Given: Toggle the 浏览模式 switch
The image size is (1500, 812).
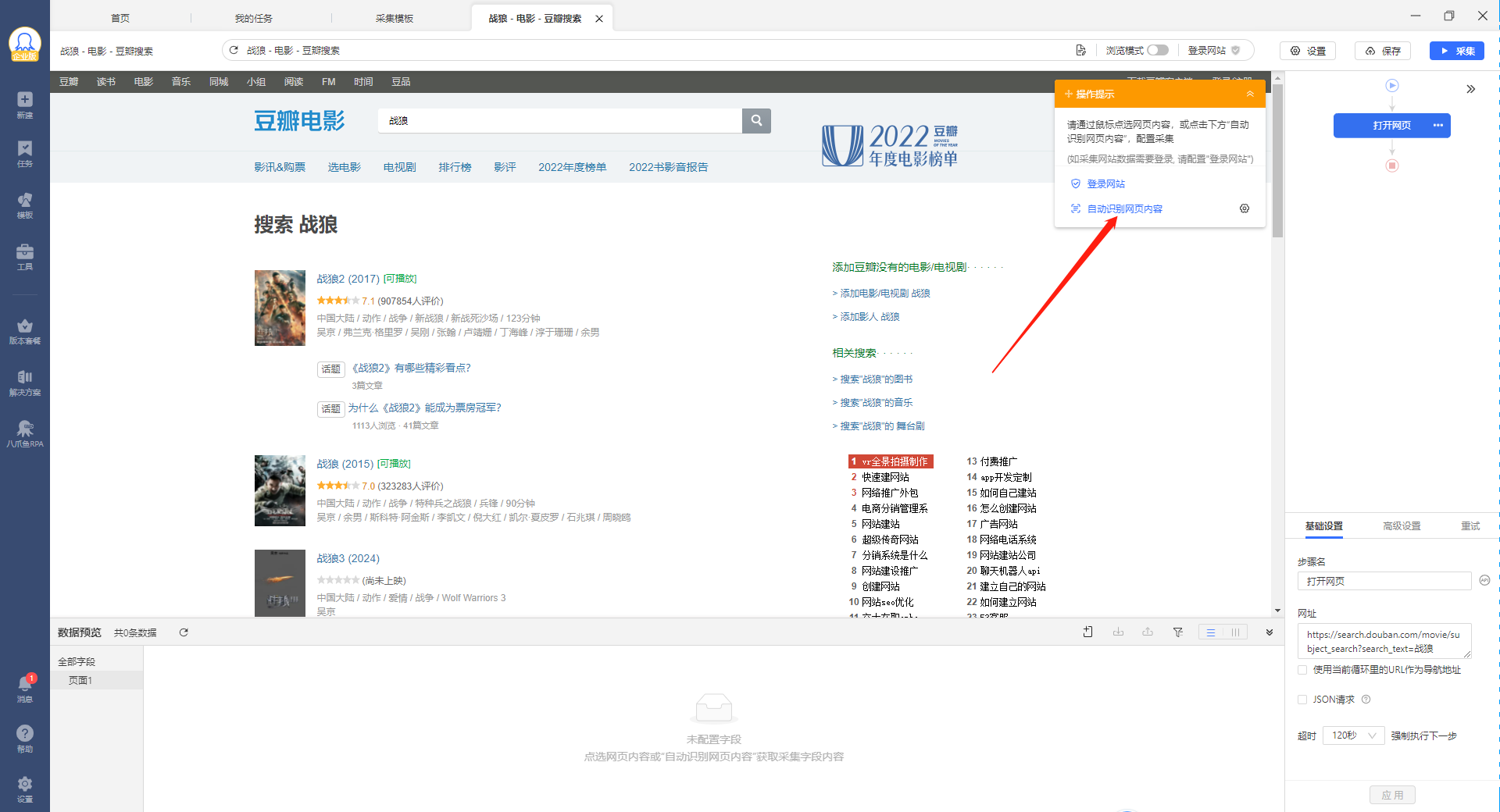Looking at the screenshot, I should point(1158,50).
